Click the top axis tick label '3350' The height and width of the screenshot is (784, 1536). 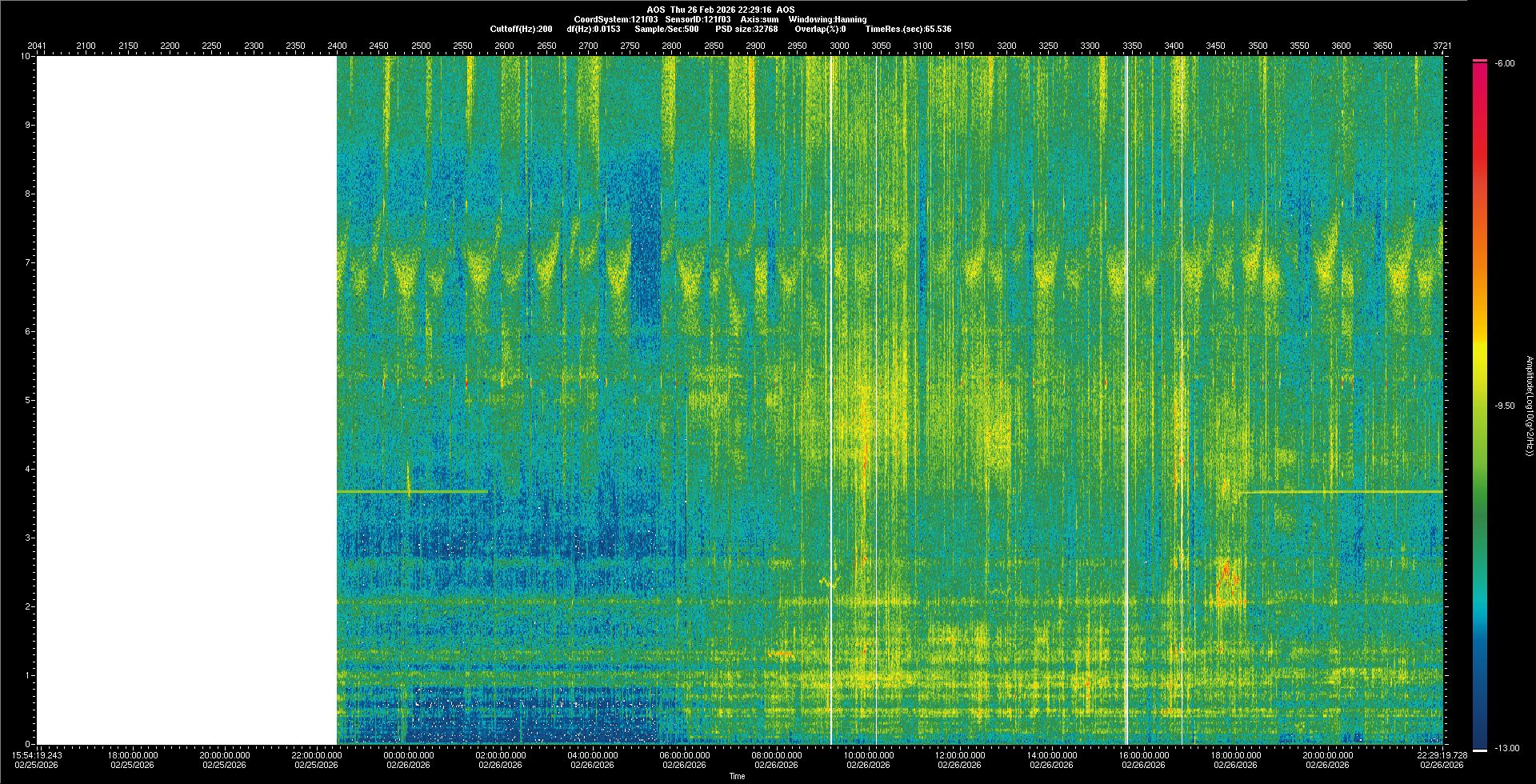[1132, 46]
